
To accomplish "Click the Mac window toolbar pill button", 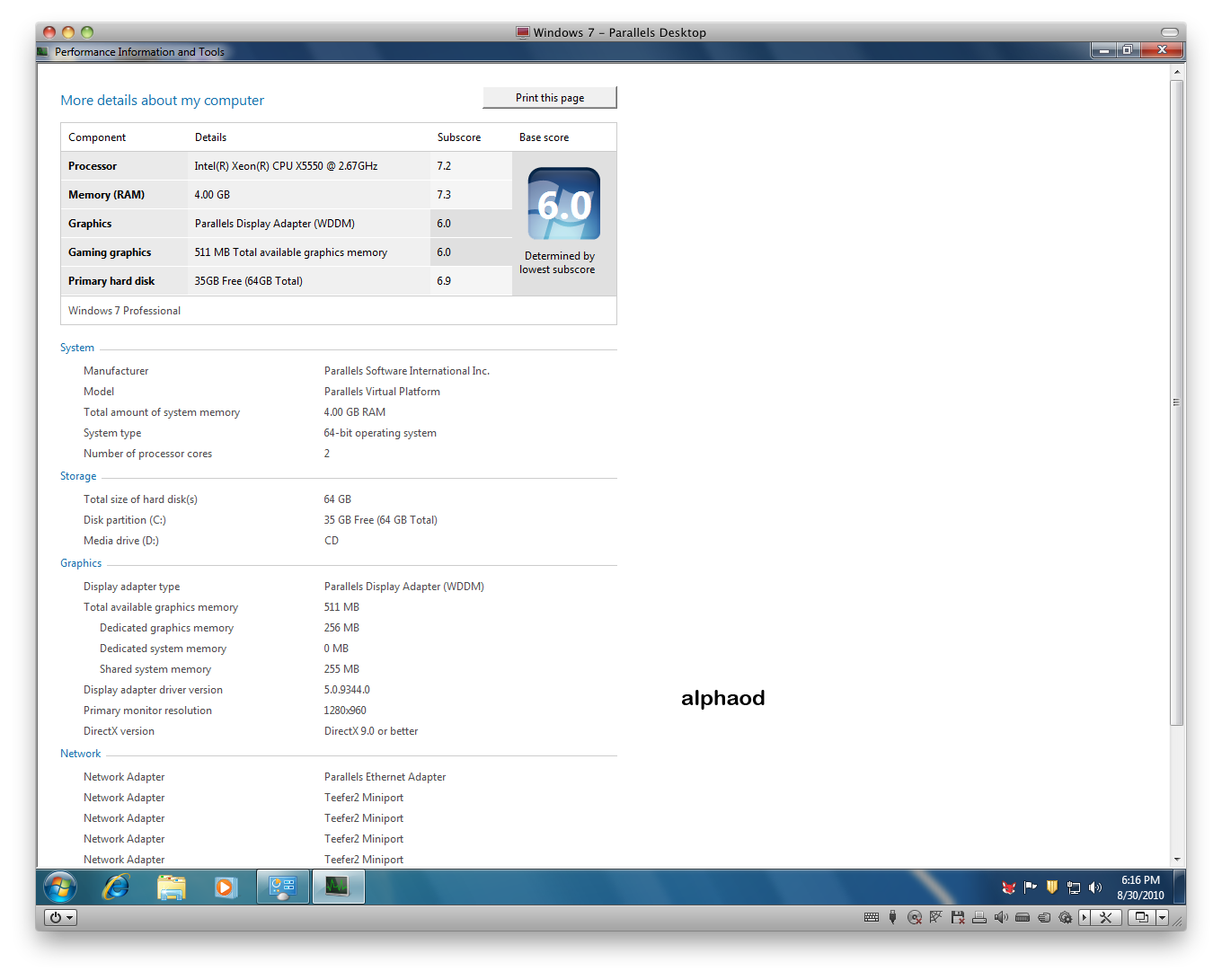I will 1169,32.
